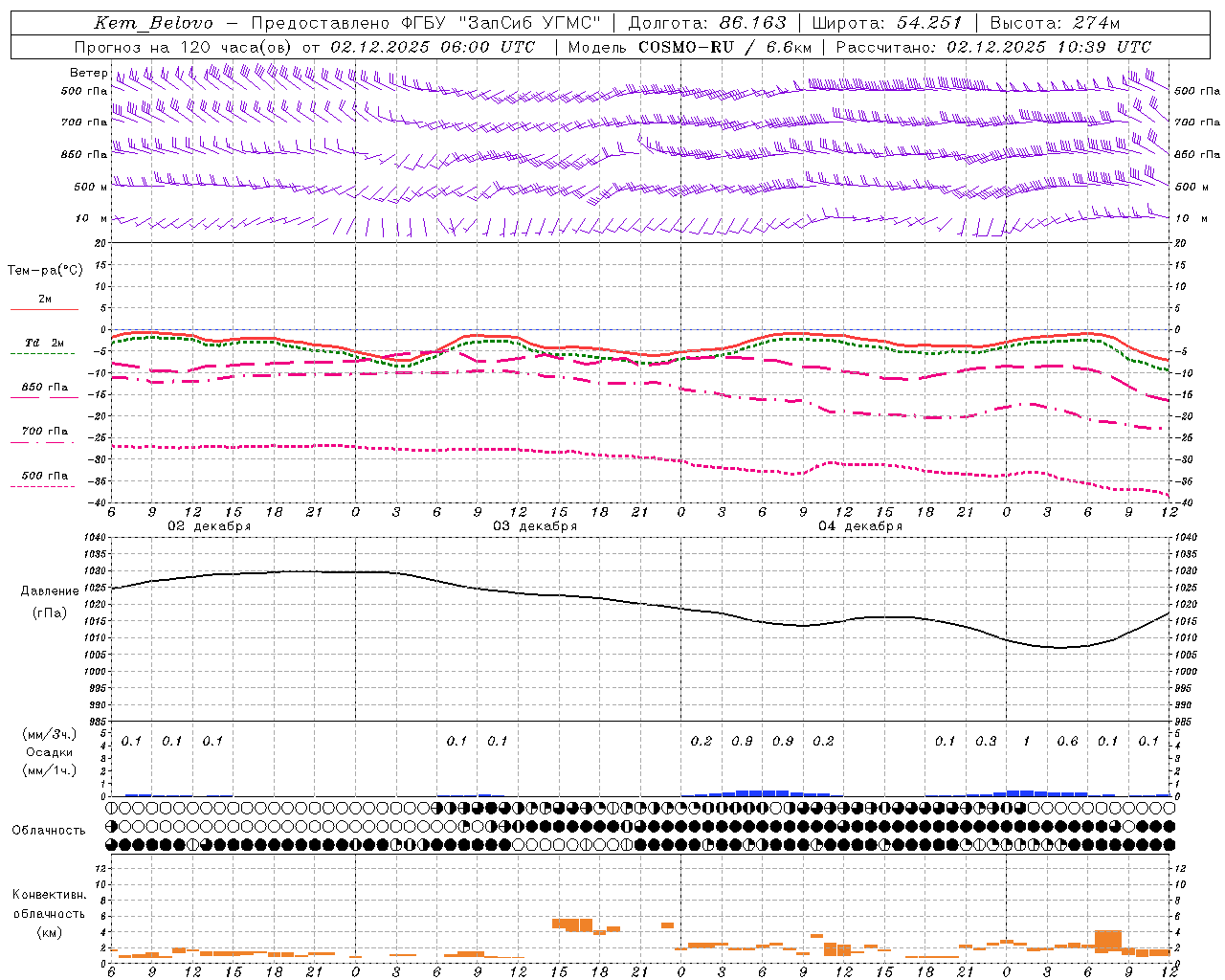1225x980 pixels.
Task: Click the 850 гПа temperature legend entry
Action: click(x=45, y=388)
